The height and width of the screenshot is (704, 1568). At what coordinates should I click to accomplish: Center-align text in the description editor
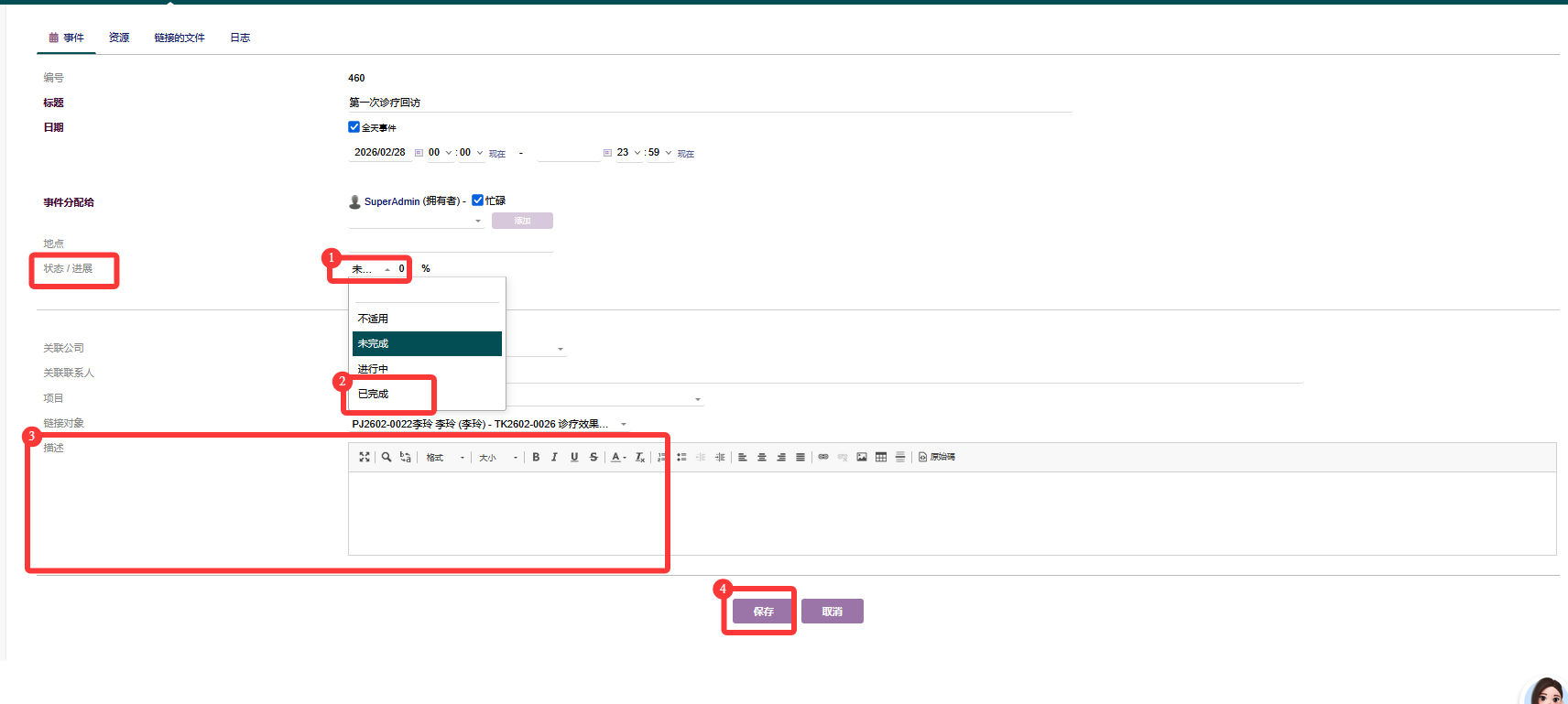pyautogui.click(x=762, y=457)
